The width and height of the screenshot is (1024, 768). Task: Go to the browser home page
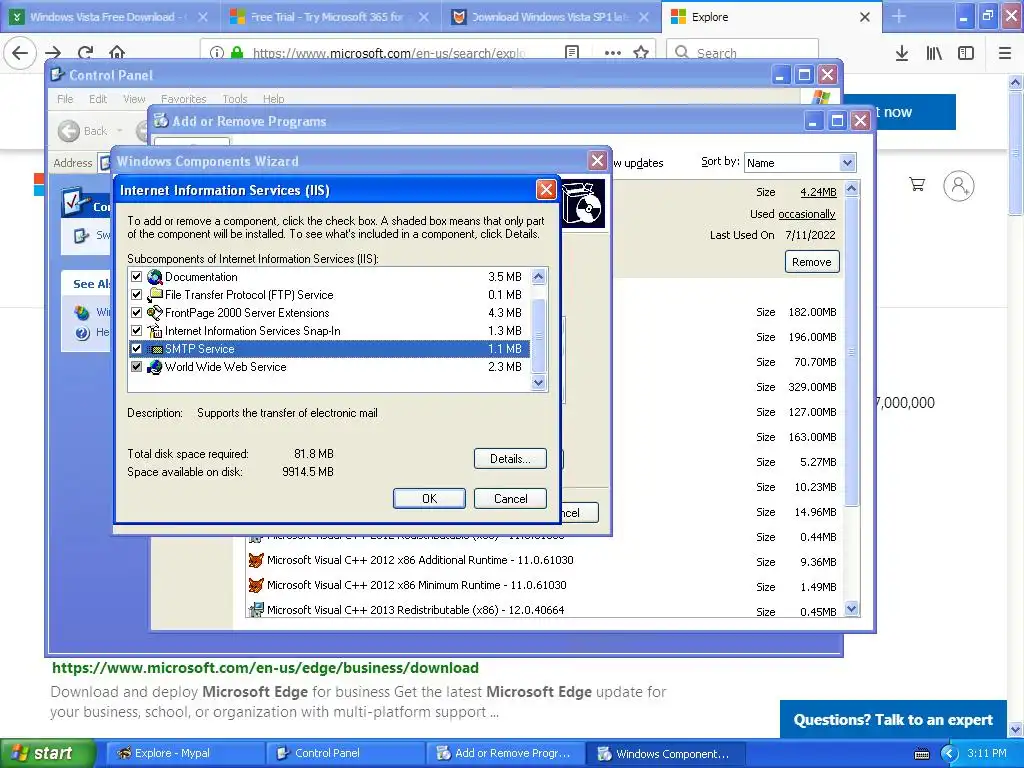[117, 53]
